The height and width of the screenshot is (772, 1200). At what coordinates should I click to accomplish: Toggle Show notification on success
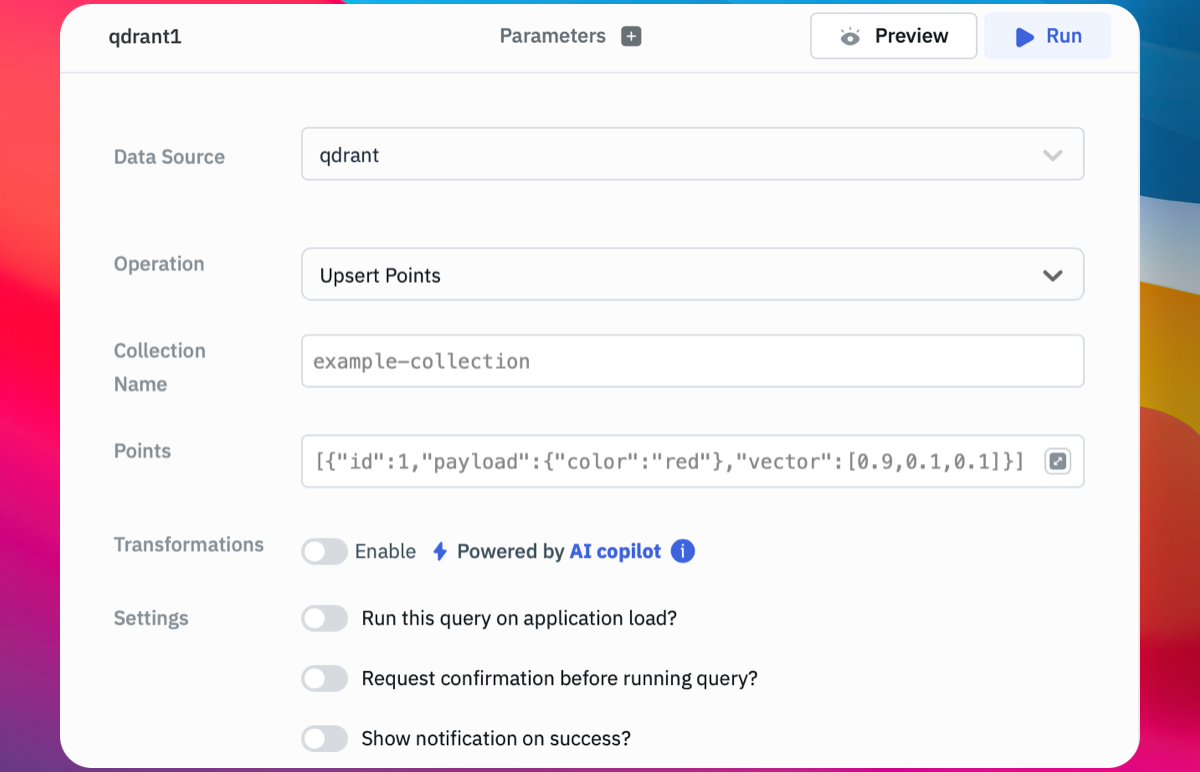click(325, 739)
